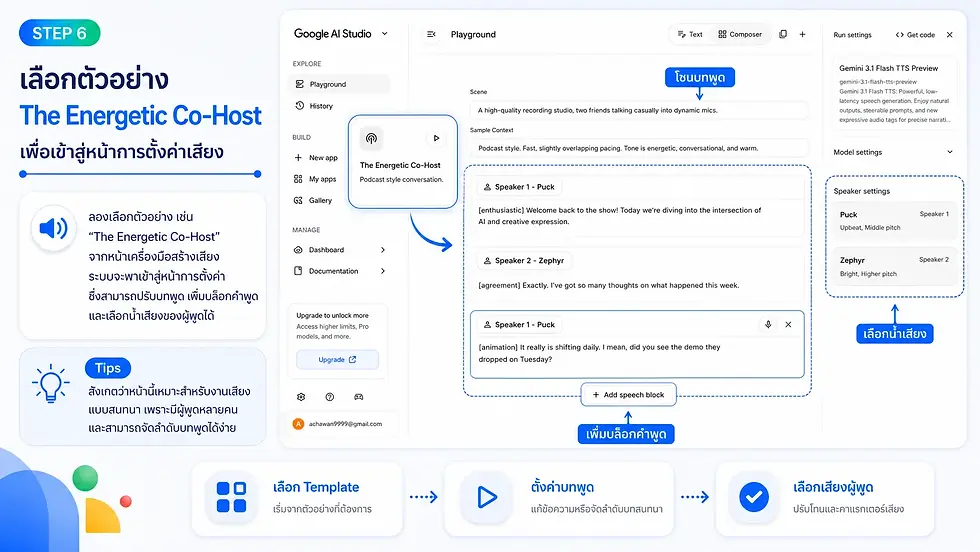Open the Gemini 3.1 Flash TTS Preview model card
The width and height of the screenshot is (980, 552).
point(894,94)
